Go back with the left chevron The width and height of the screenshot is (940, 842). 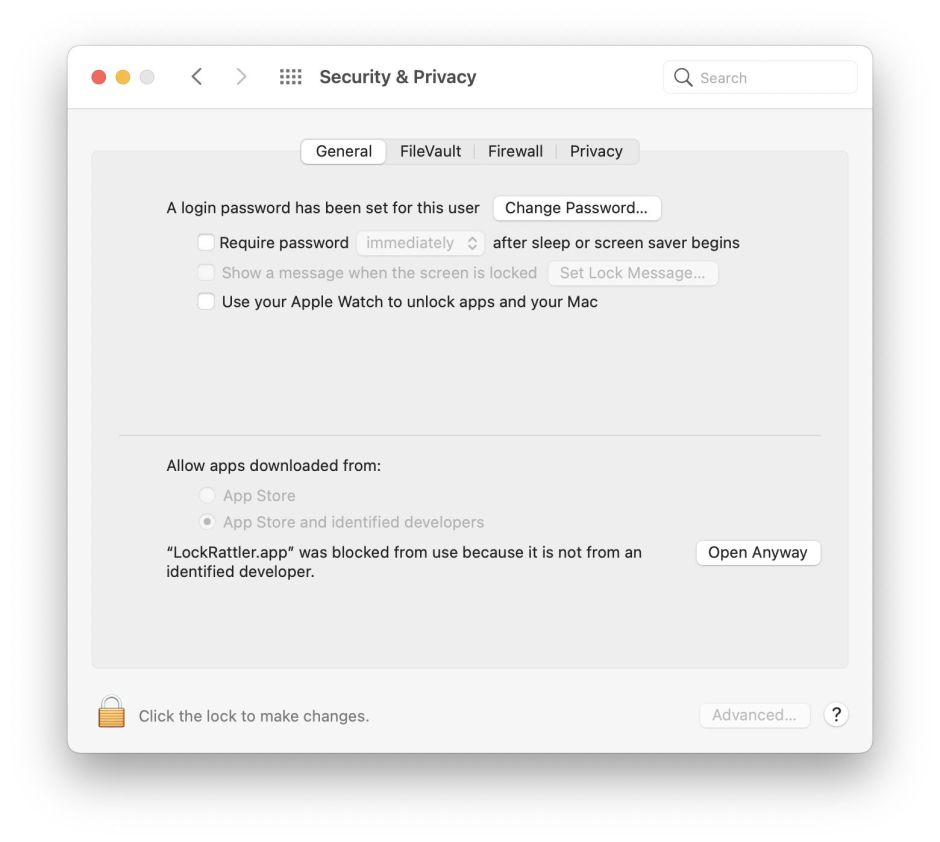pos(197,77)
